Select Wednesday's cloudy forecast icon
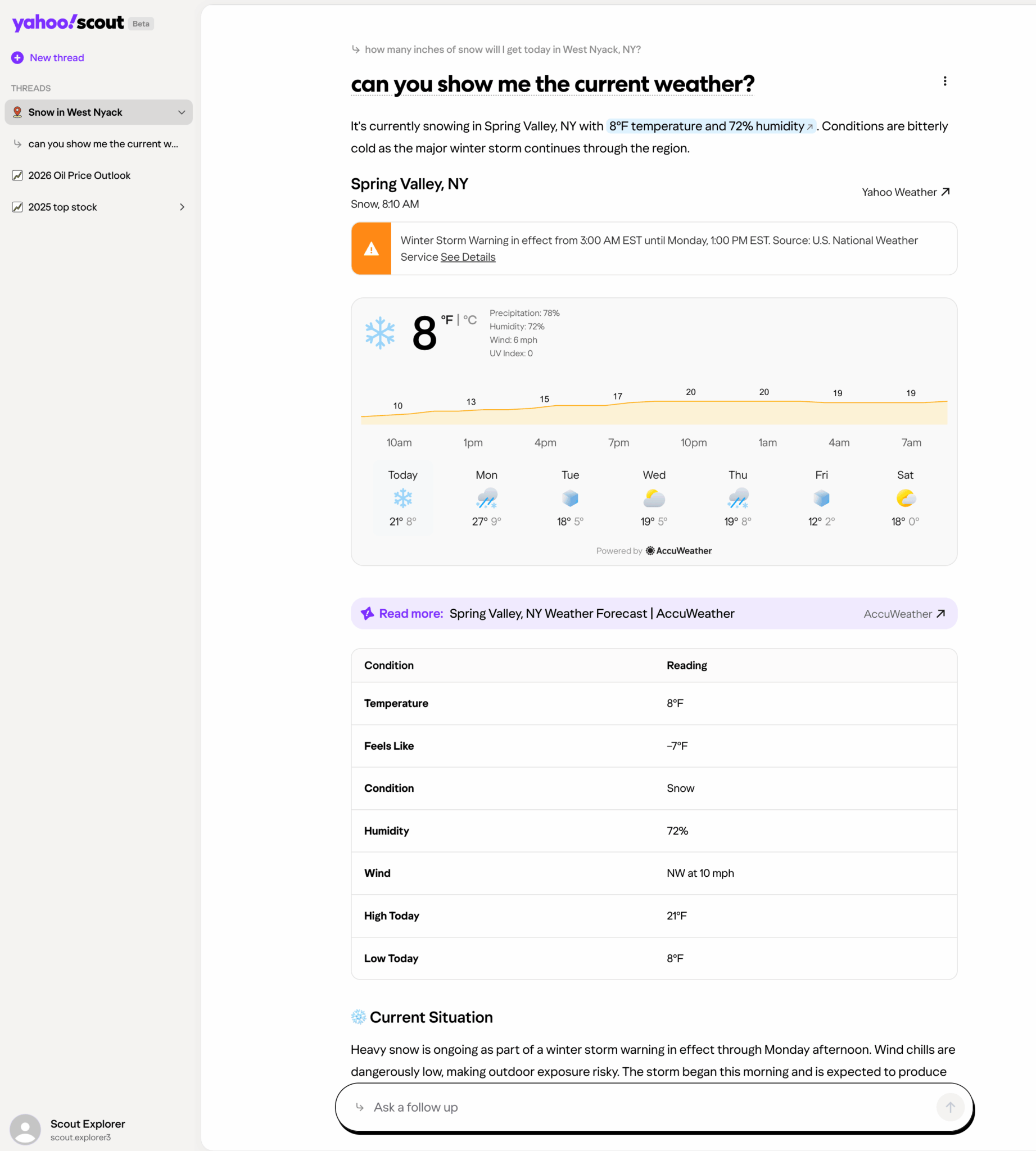The image size is (1036, 1151). (x=654, y=499)
